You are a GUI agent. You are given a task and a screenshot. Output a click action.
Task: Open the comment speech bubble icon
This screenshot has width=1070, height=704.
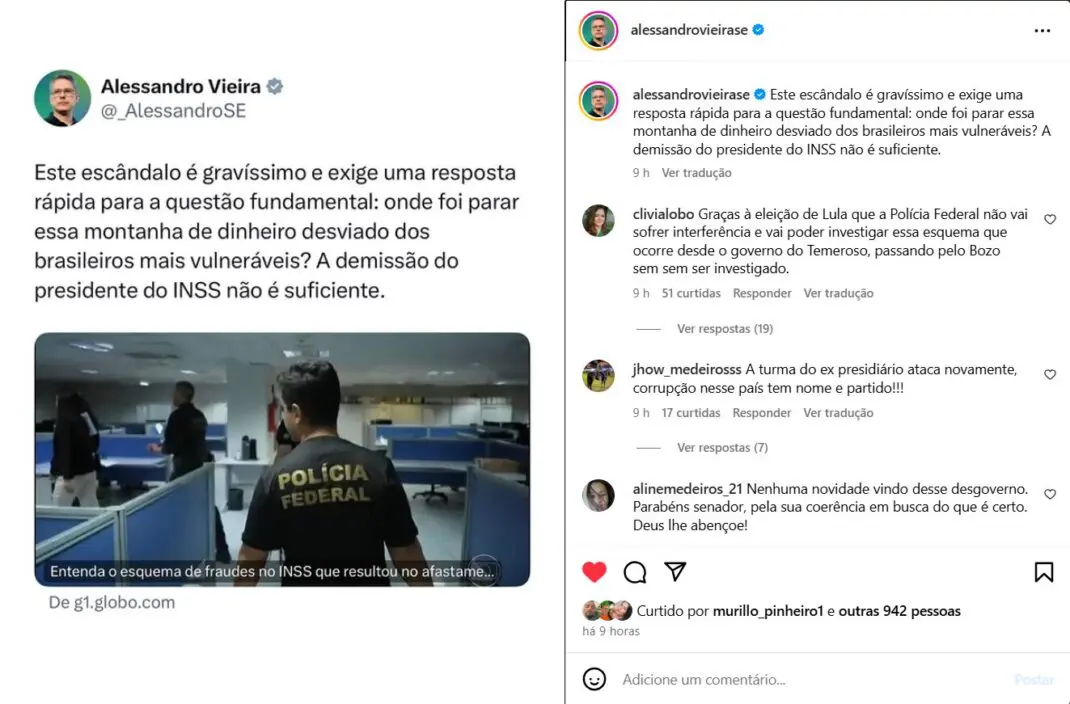635,572
